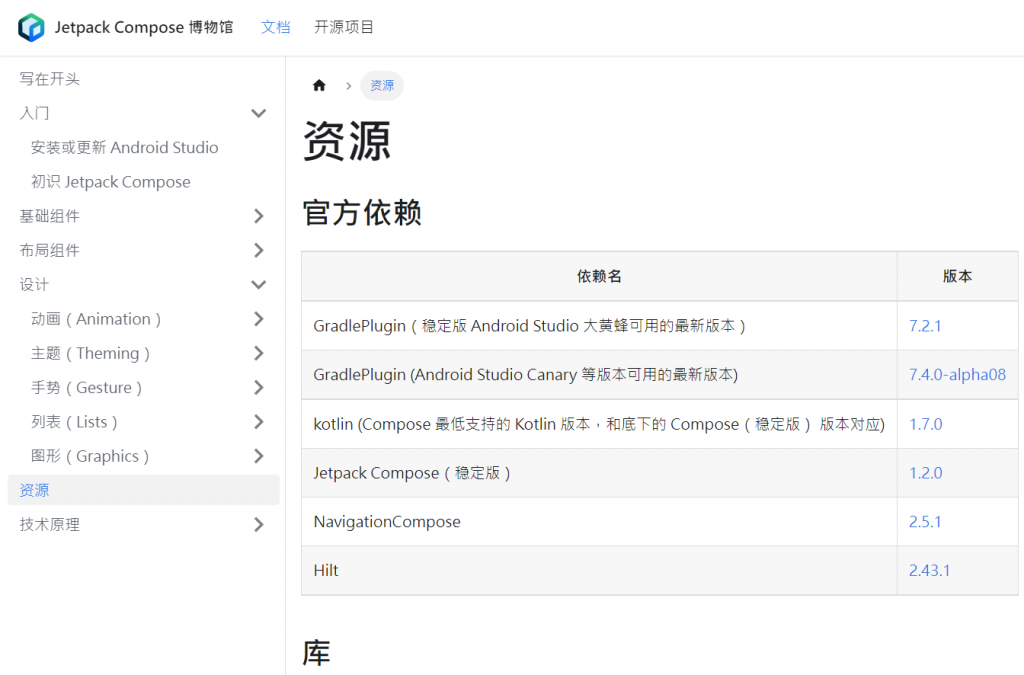This screenshot has width=1024, height=675.
Task: Open NavigationCompose version 2.5.1 link
Action: point(925,522)
